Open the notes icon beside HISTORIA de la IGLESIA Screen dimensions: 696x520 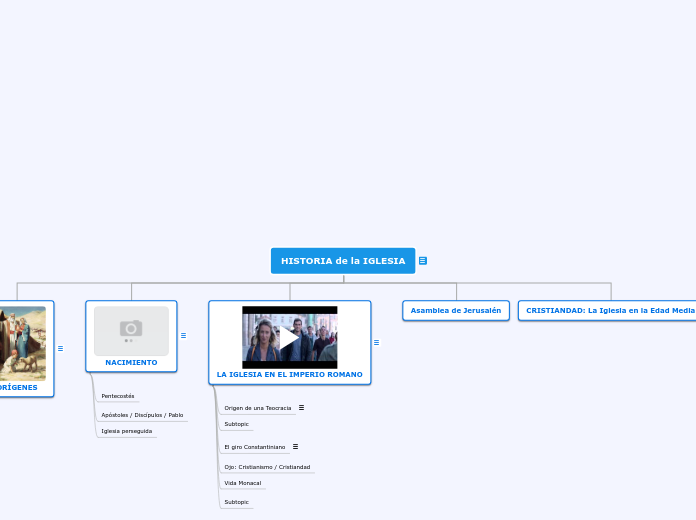pyautogui.click(x=423, y=261)
